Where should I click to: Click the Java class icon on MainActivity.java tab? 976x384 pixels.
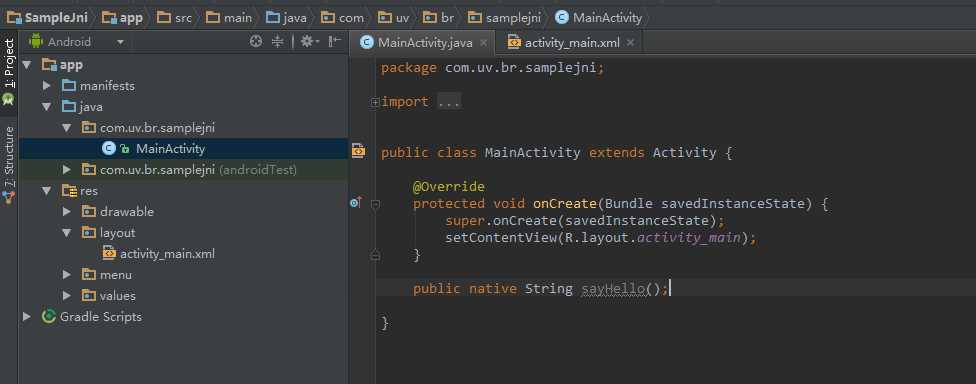[x=367, y=42]
